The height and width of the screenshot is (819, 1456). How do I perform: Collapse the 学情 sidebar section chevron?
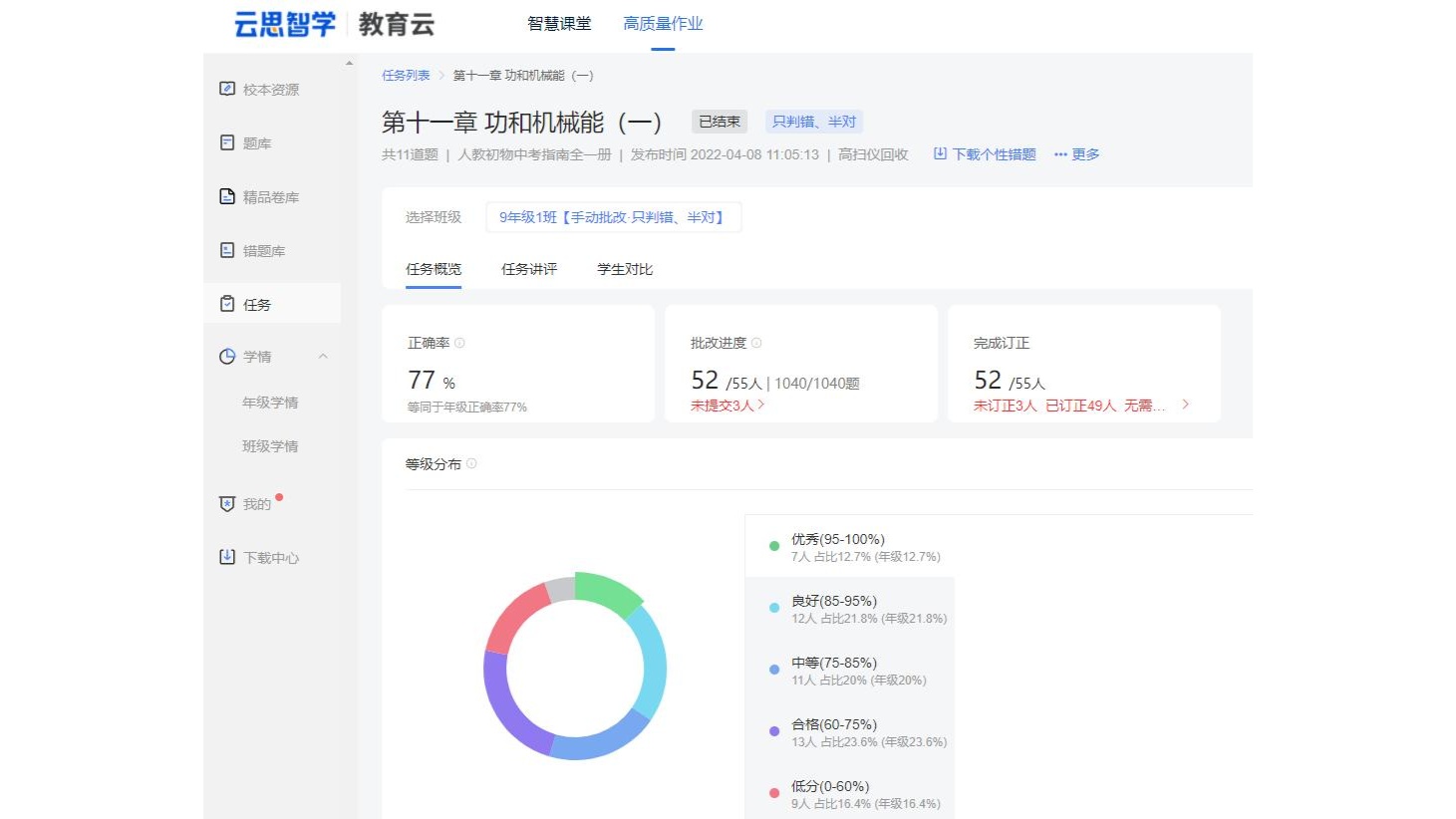coord(323,356)
